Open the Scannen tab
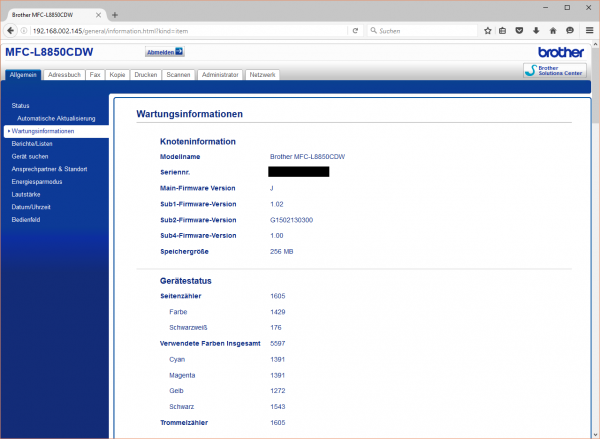Screen dimensions: 600x439 [179, 75]
